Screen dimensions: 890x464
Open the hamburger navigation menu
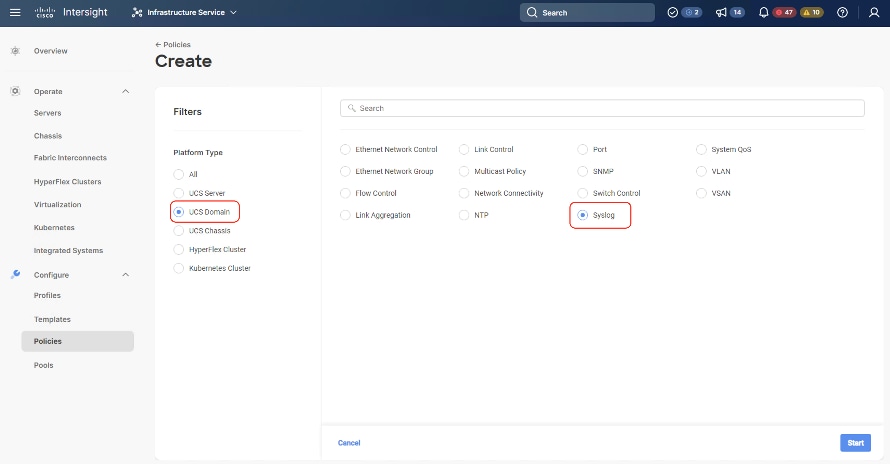point(15,12)
